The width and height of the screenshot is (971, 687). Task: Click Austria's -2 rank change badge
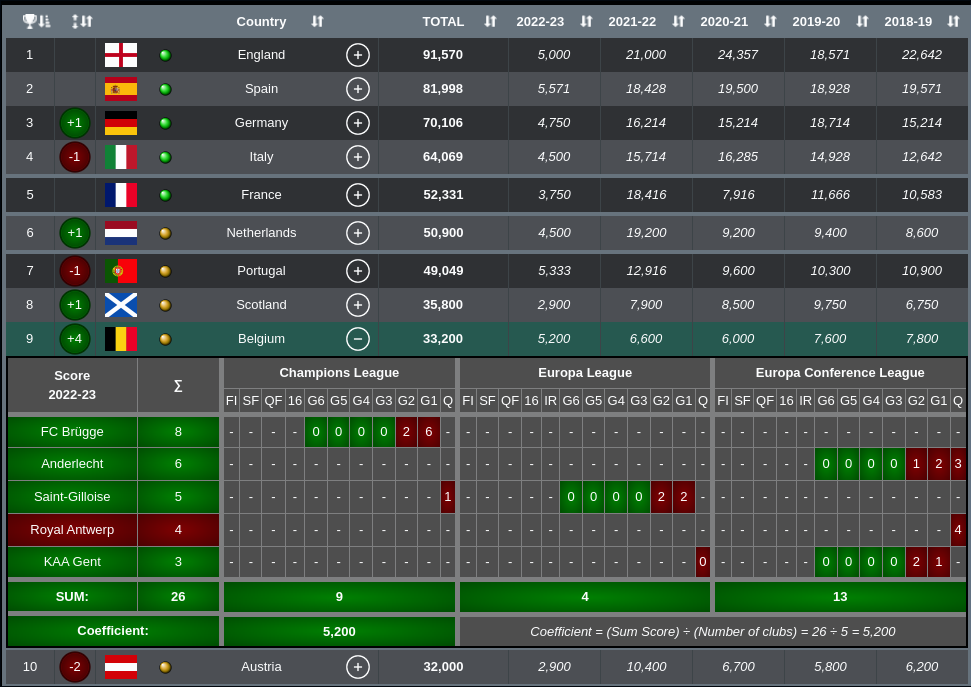[75, 667]
